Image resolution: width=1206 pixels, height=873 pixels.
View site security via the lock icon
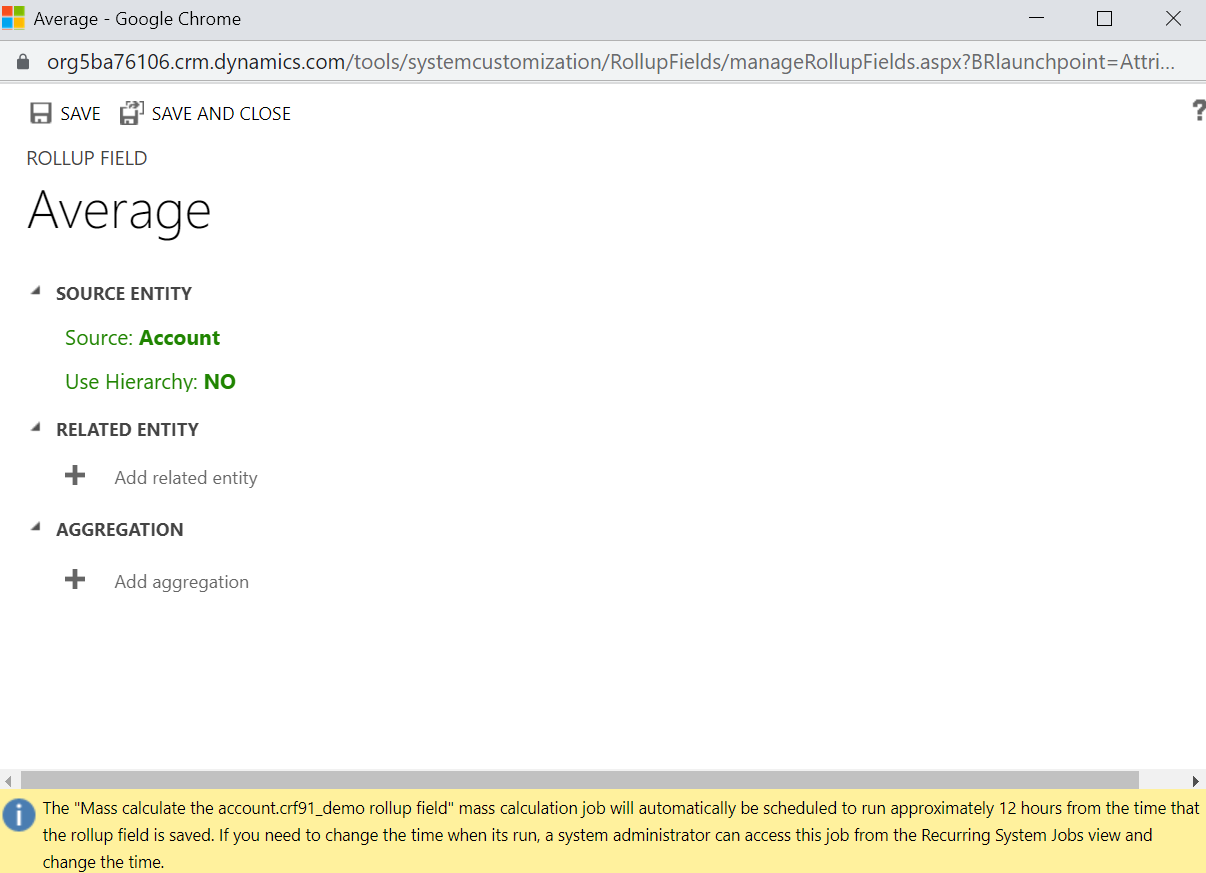pos(23,62)
